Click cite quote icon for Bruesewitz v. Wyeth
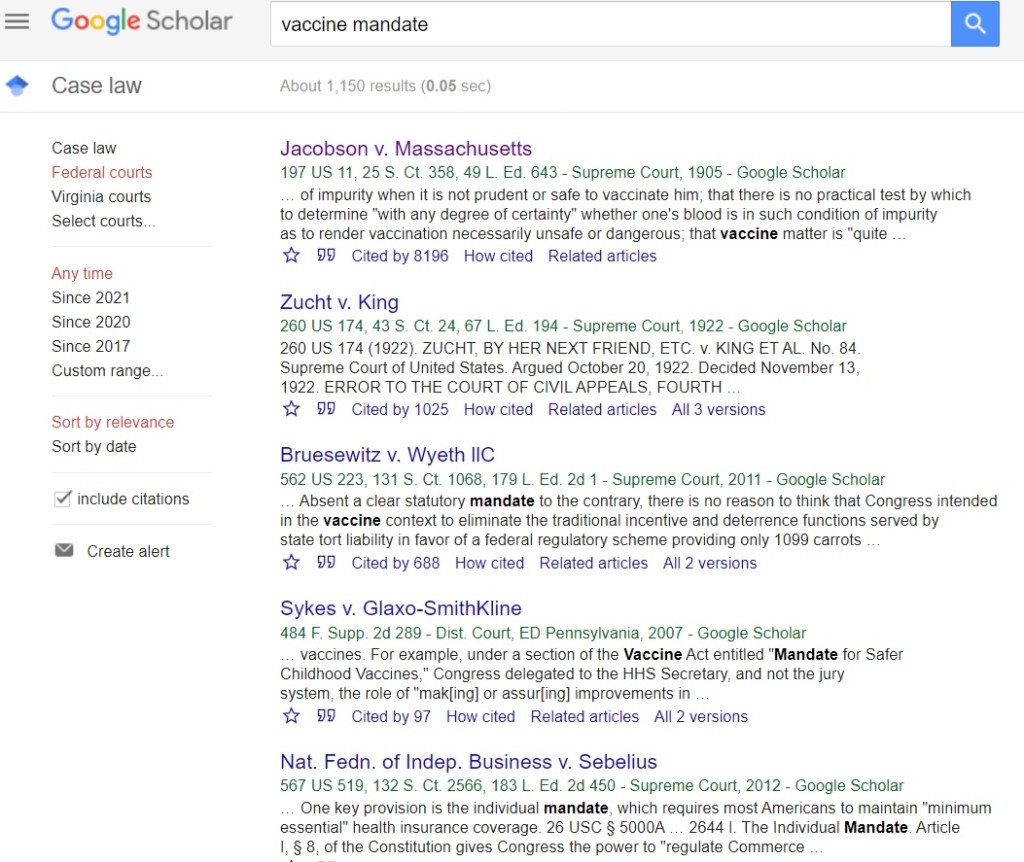The image size is (1024, 862). point(326,563)
